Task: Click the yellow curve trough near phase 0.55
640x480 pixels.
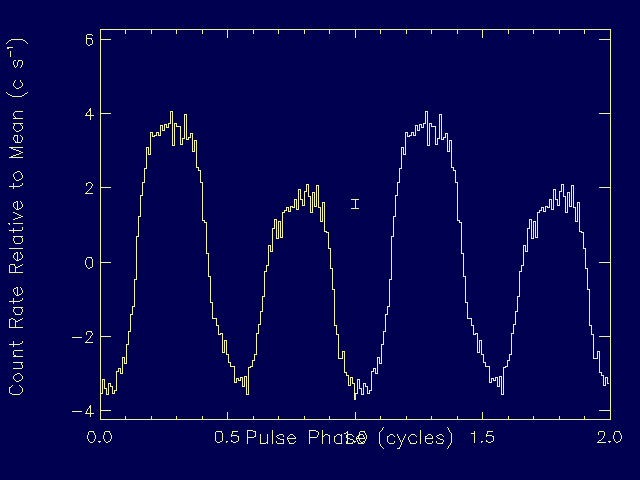Action: (x=241, y=380)
